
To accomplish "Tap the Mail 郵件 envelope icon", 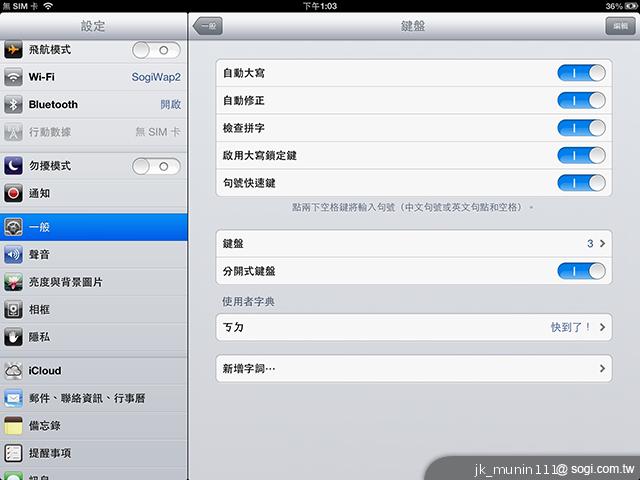I will [x=13, y=398].
